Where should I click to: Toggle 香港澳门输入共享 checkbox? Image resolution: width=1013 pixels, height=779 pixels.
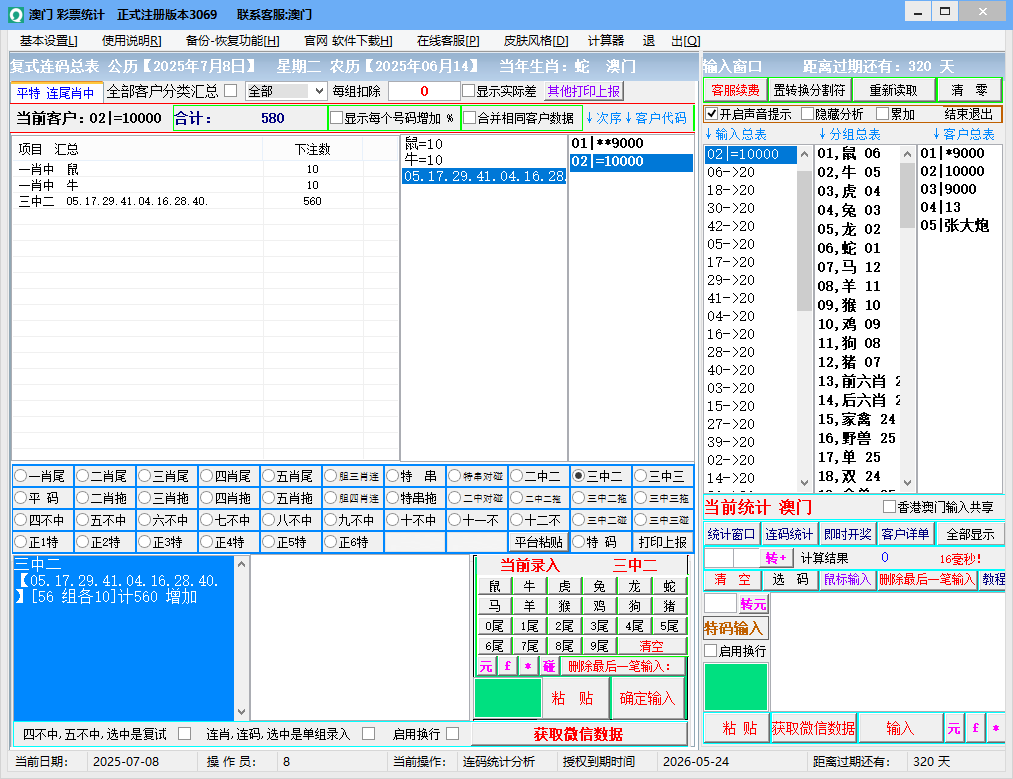[889, 506]
